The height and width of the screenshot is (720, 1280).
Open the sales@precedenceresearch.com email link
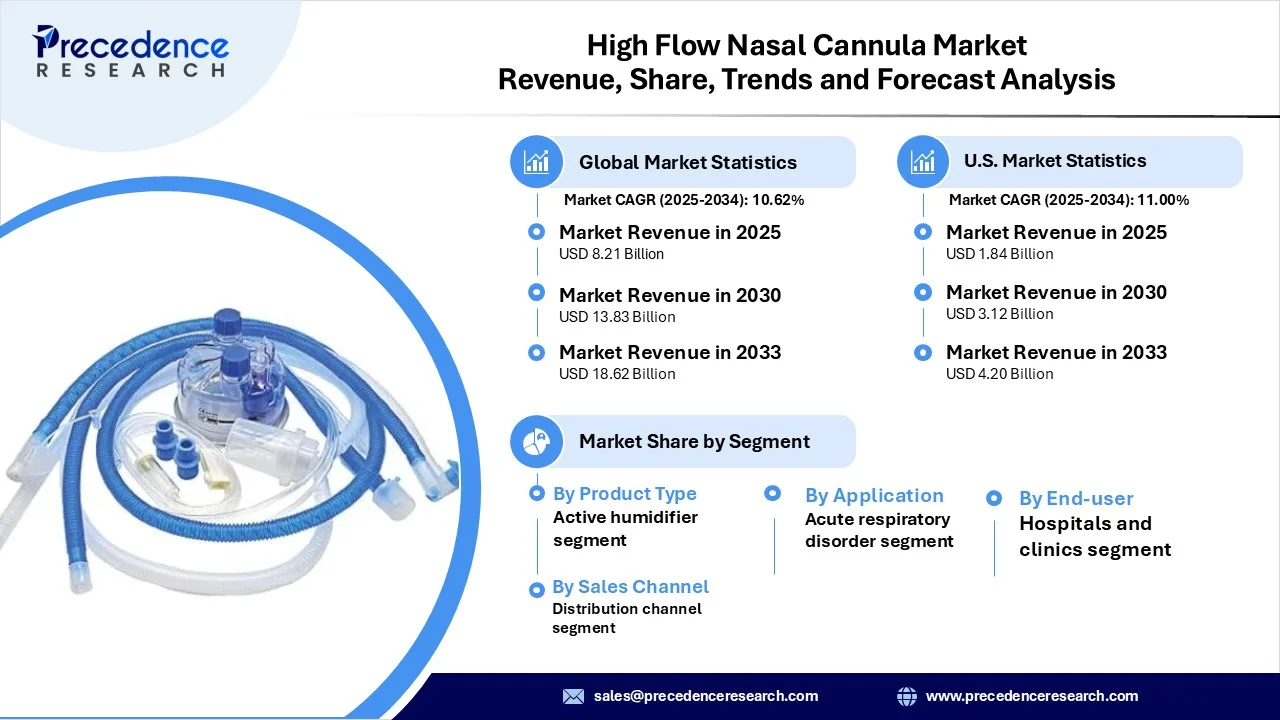[x=705, y=696]
